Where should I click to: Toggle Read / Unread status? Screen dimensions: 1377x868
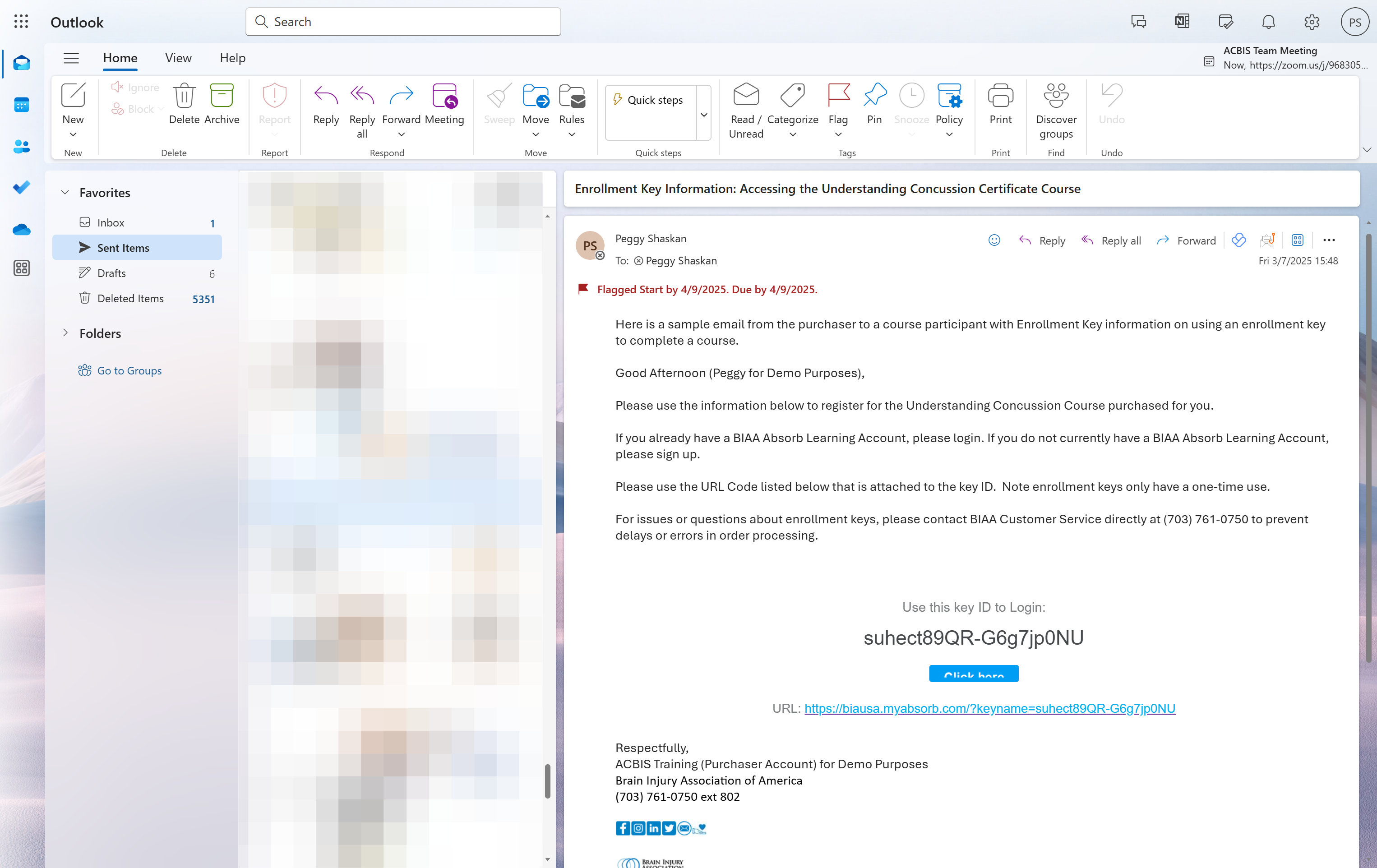pos(746,111)
